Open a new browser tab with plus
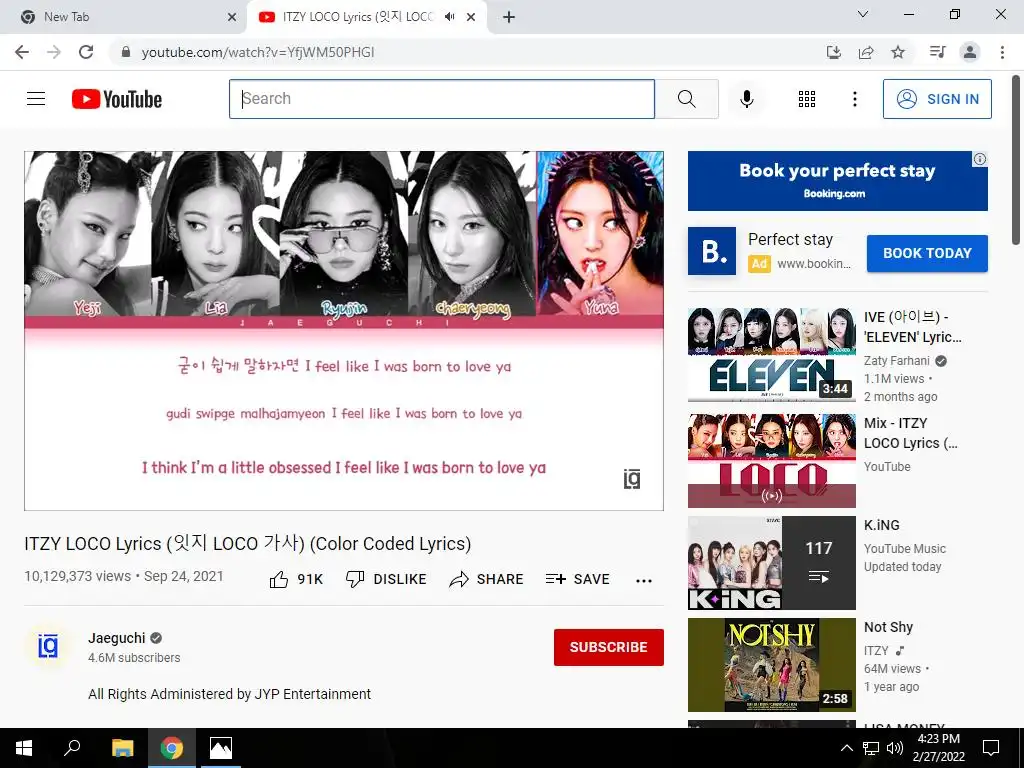 (509, 17)
